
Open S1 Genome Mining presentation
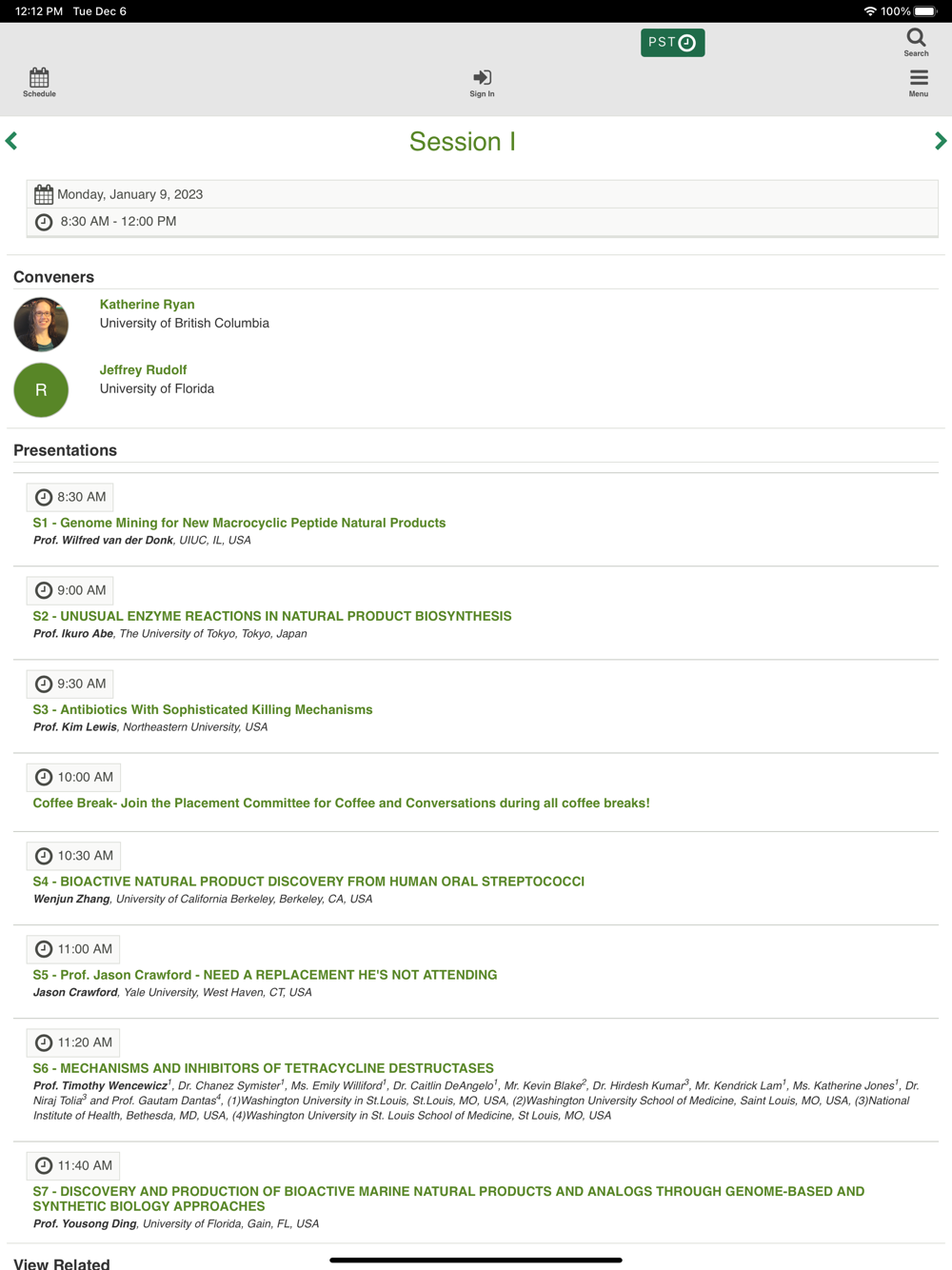[x=239, y=523]
